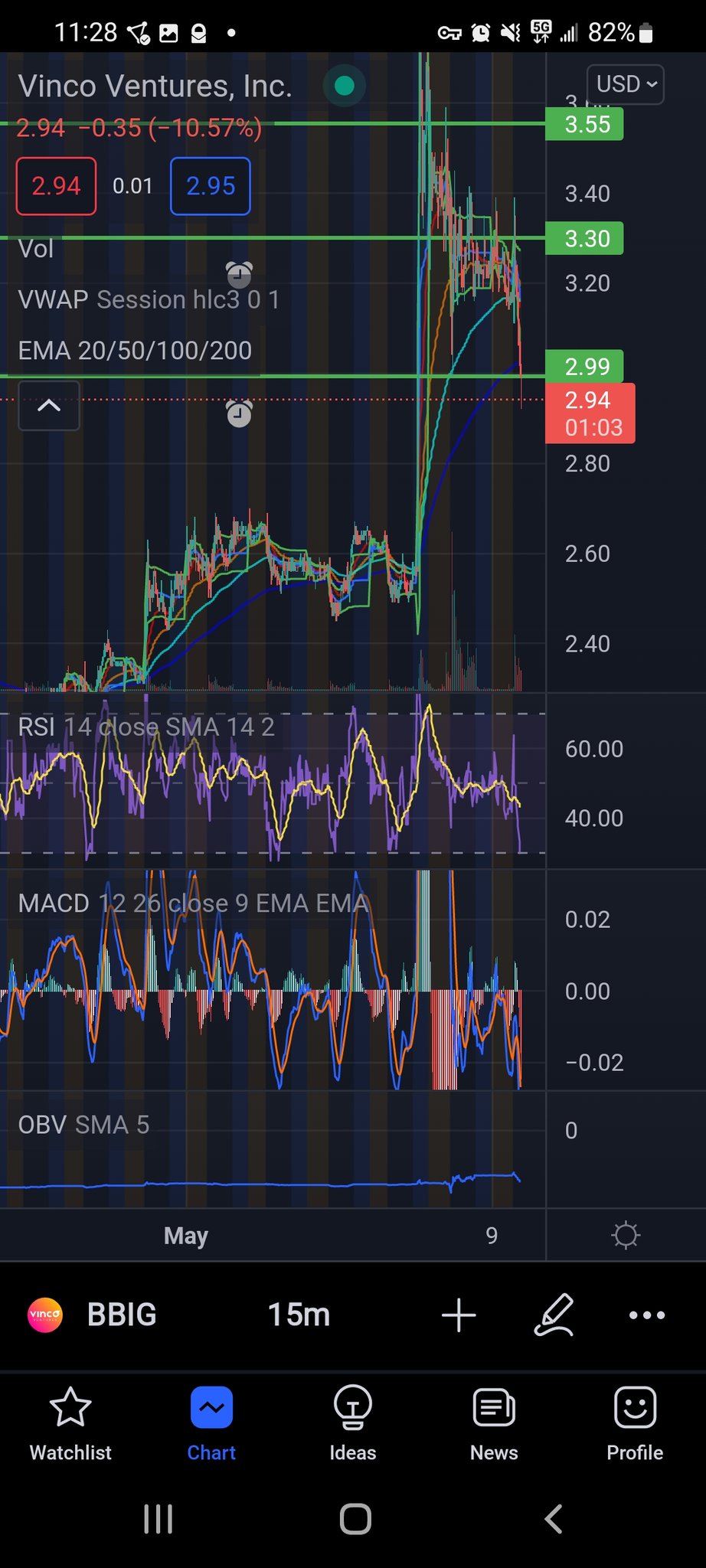The width and height of the screenshot is (706, 1568).
Task: Tap the VPN key icon in status bar
Action: tap(449, 33)
